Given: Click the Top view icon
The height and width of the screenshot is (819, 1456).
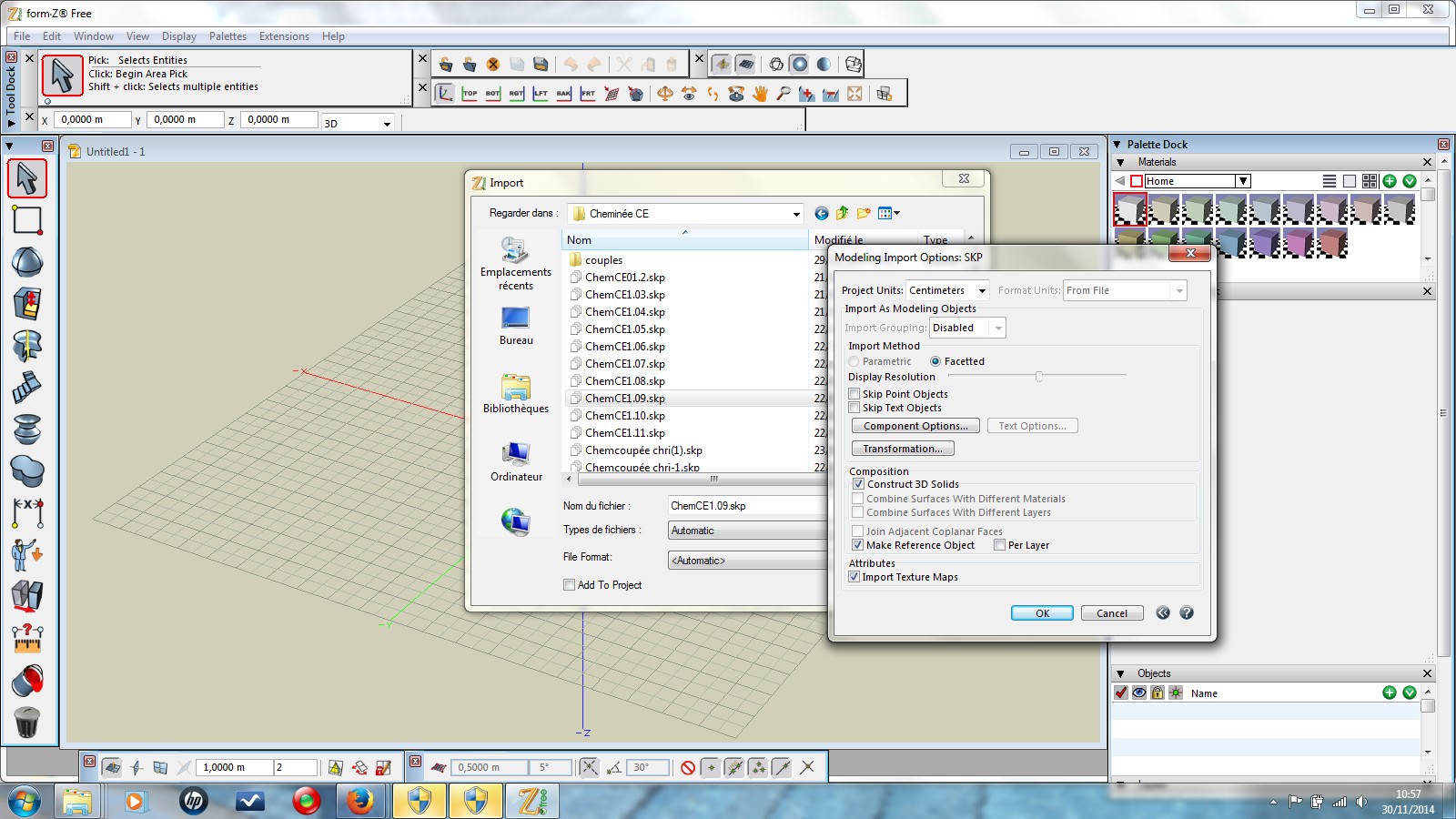Looking at the screenshot, I should (470, 94).
